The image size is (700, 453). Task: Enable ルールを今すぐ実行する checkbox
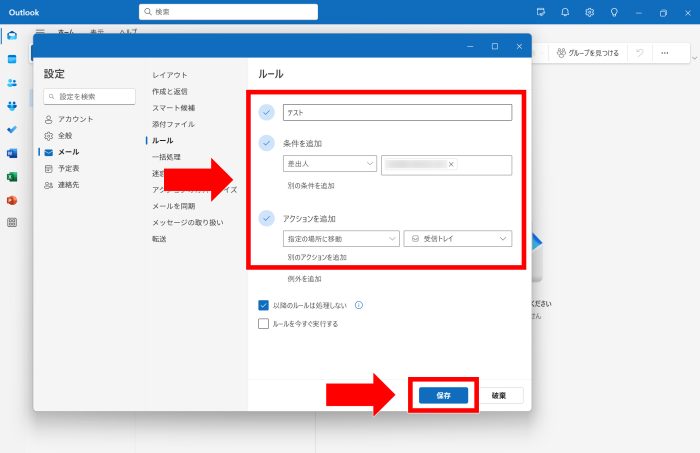point(264,324)
